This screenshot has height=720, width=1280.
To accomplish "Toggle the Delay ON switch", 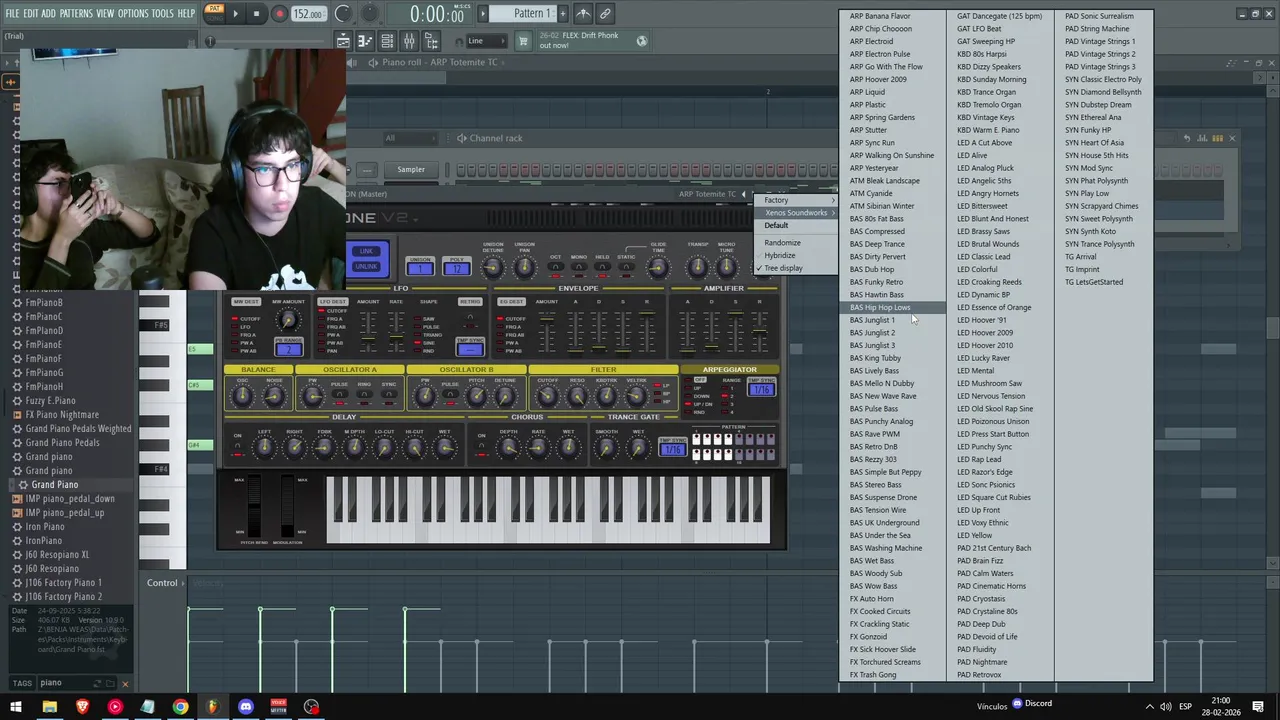I will pos(238,447).
